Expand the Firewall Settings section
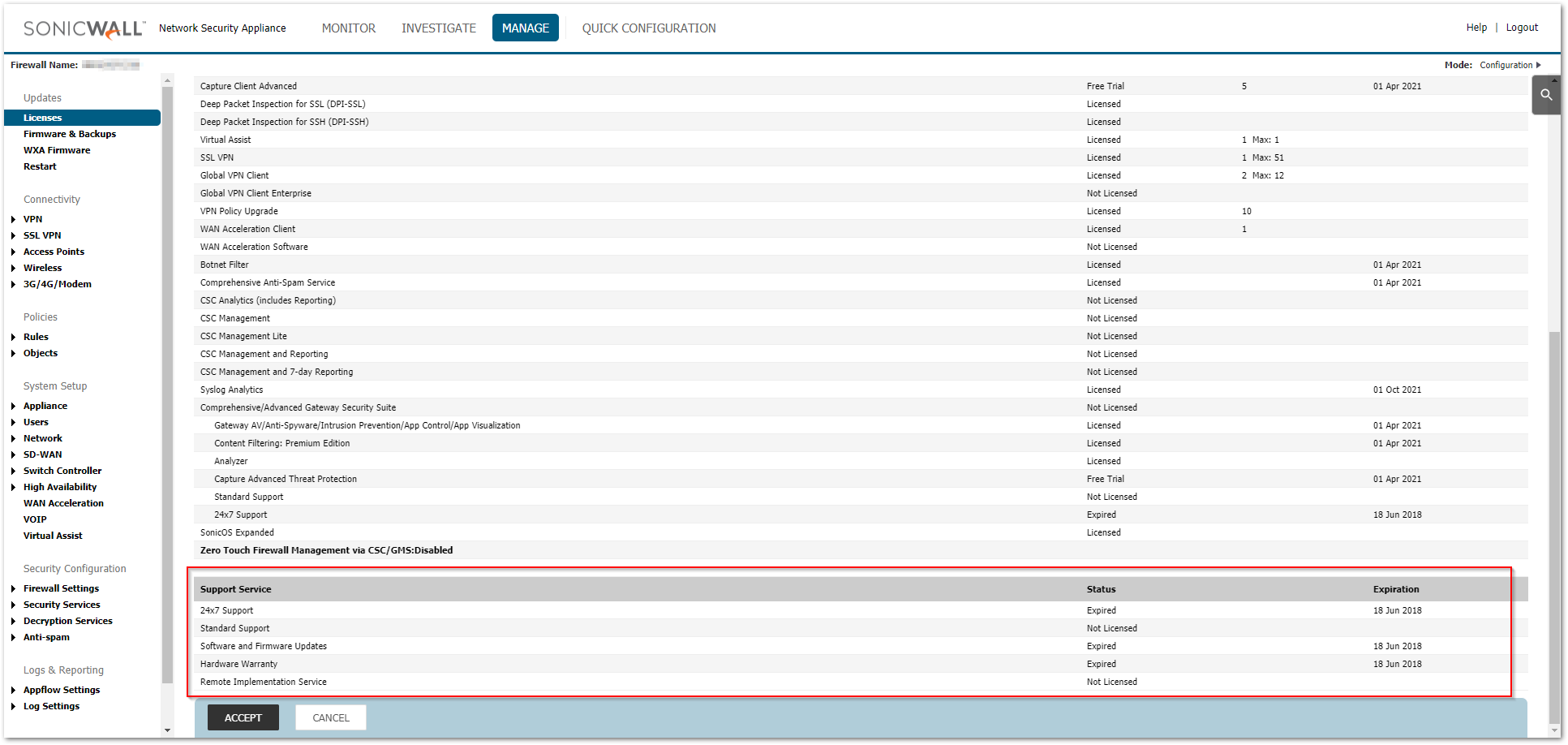This screenshot has width=1568, height=745. pos(14,588)
